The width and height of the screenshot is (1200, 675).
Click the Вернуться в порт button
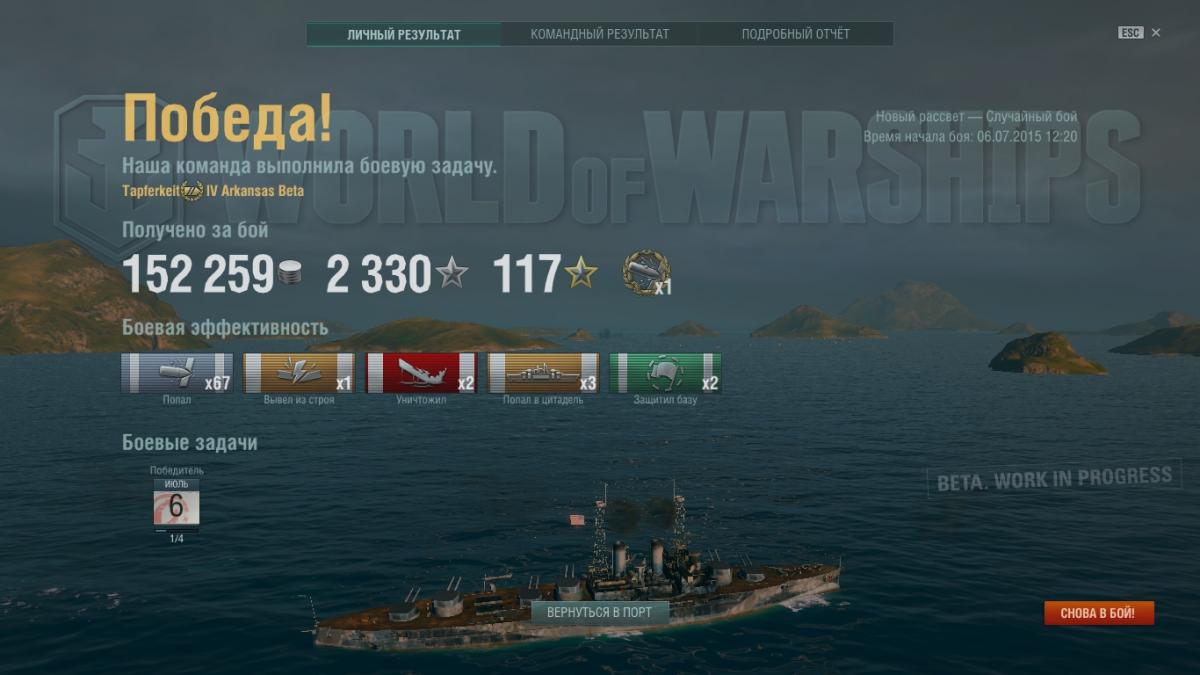point(600,612)
